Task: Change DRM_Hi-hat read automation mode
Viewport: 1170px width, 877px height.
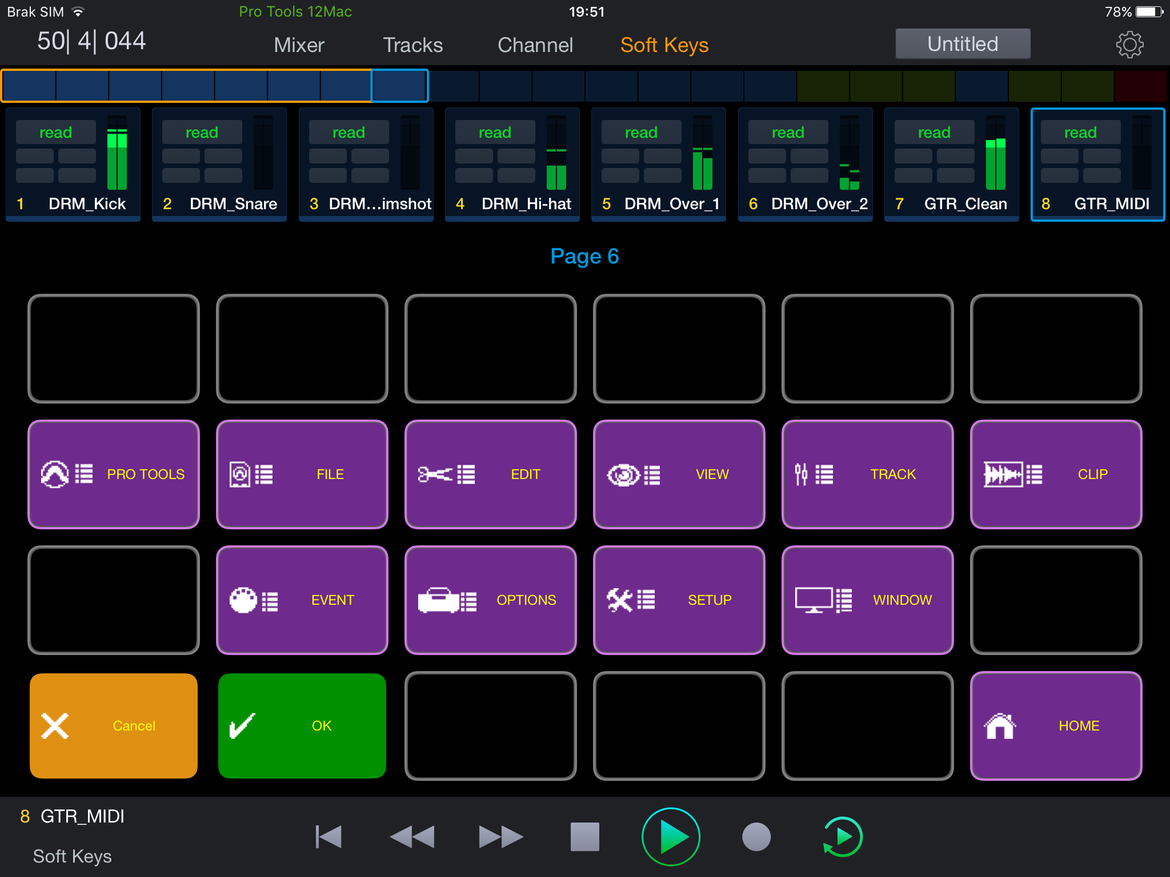Action: (x=495, y=132)
